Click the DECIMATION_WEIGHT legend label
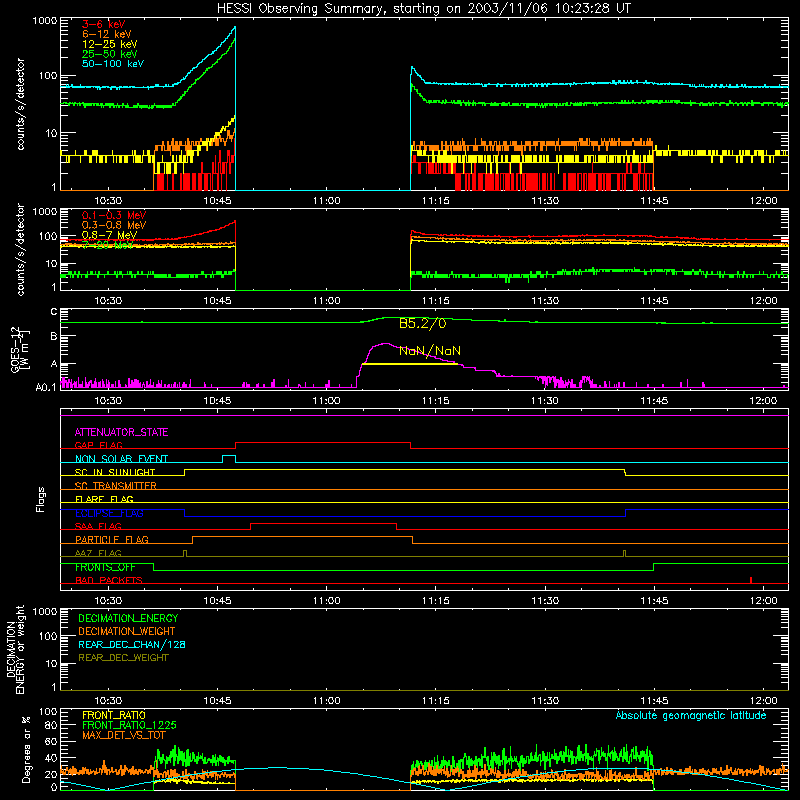 pos(127,632)
